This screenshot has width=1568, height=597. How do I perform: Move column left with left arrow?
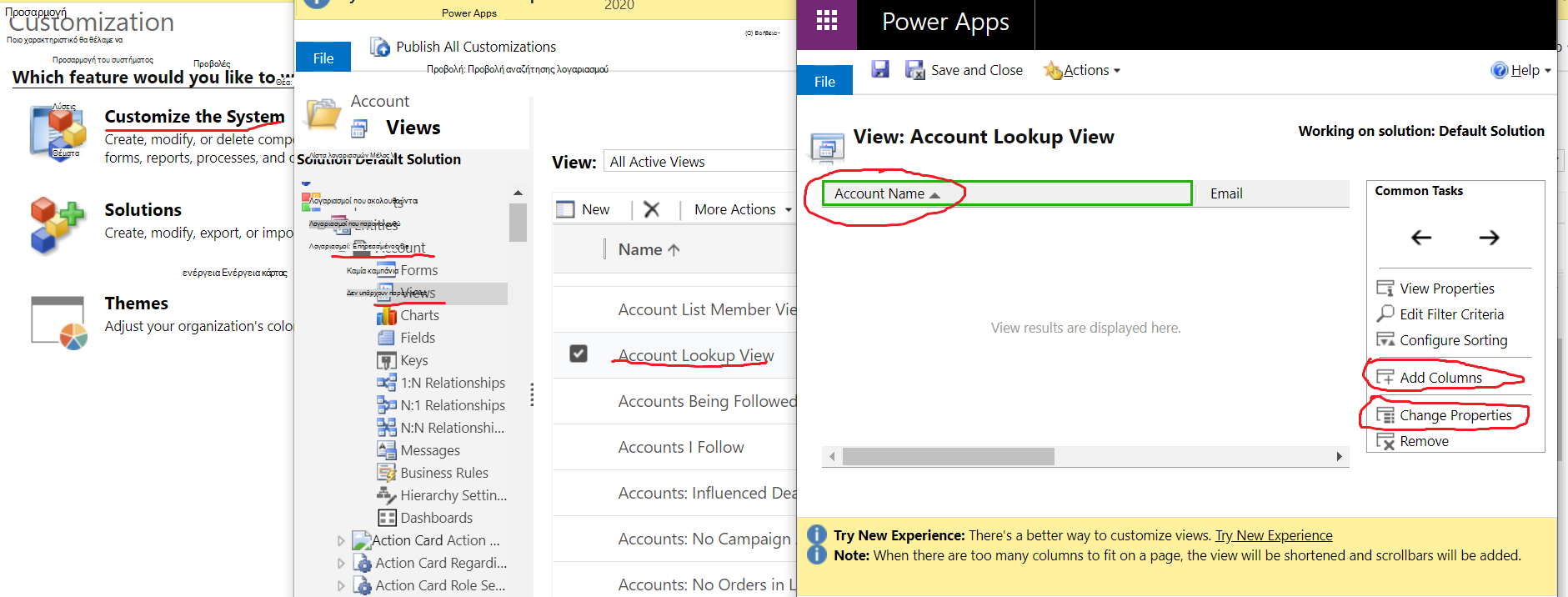[x=1421, y=238]
